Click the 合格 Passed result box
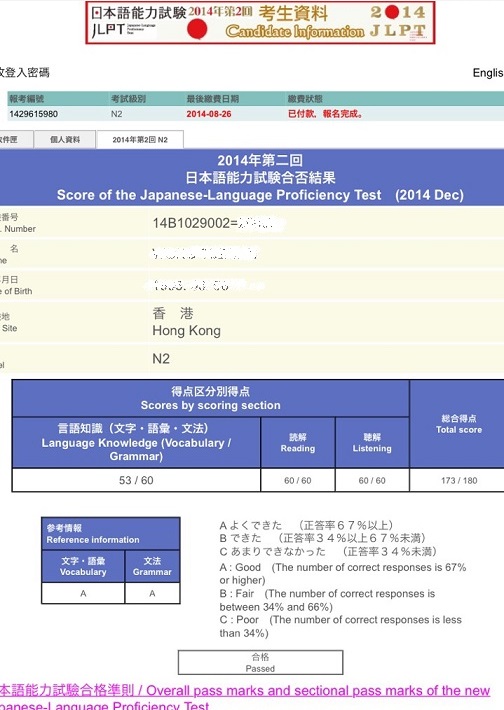This screenshot has width=504, height=710. pyautogui.click(x=260, y=662)
